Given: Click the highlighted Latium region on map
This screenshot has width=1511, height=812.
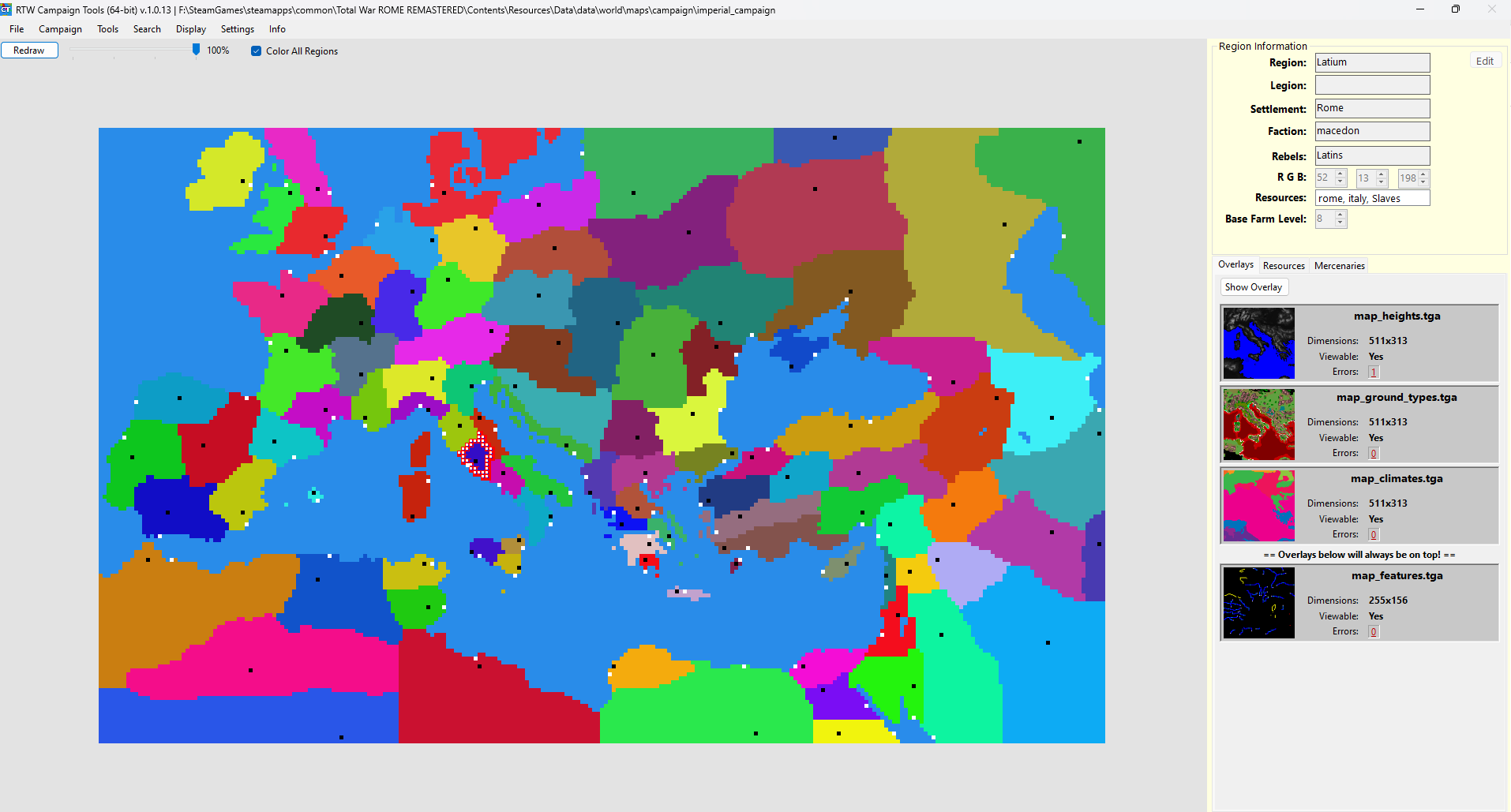Looking at the screenshot, I should (476, 456).
